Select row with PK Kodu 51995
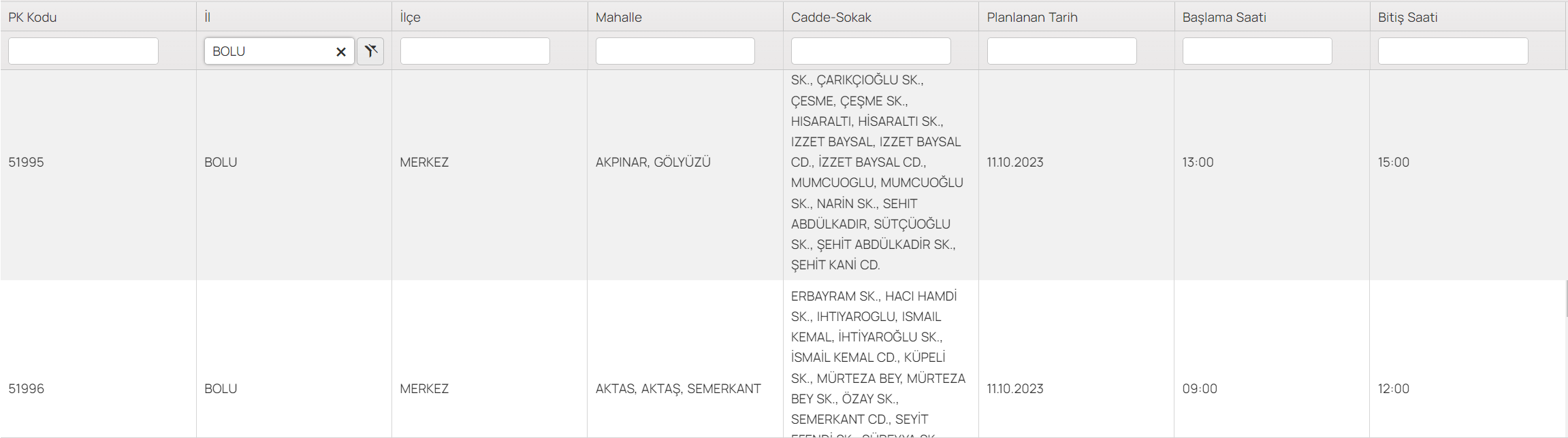The height and width of the screenshot is (438, 1568). point(783,175)
